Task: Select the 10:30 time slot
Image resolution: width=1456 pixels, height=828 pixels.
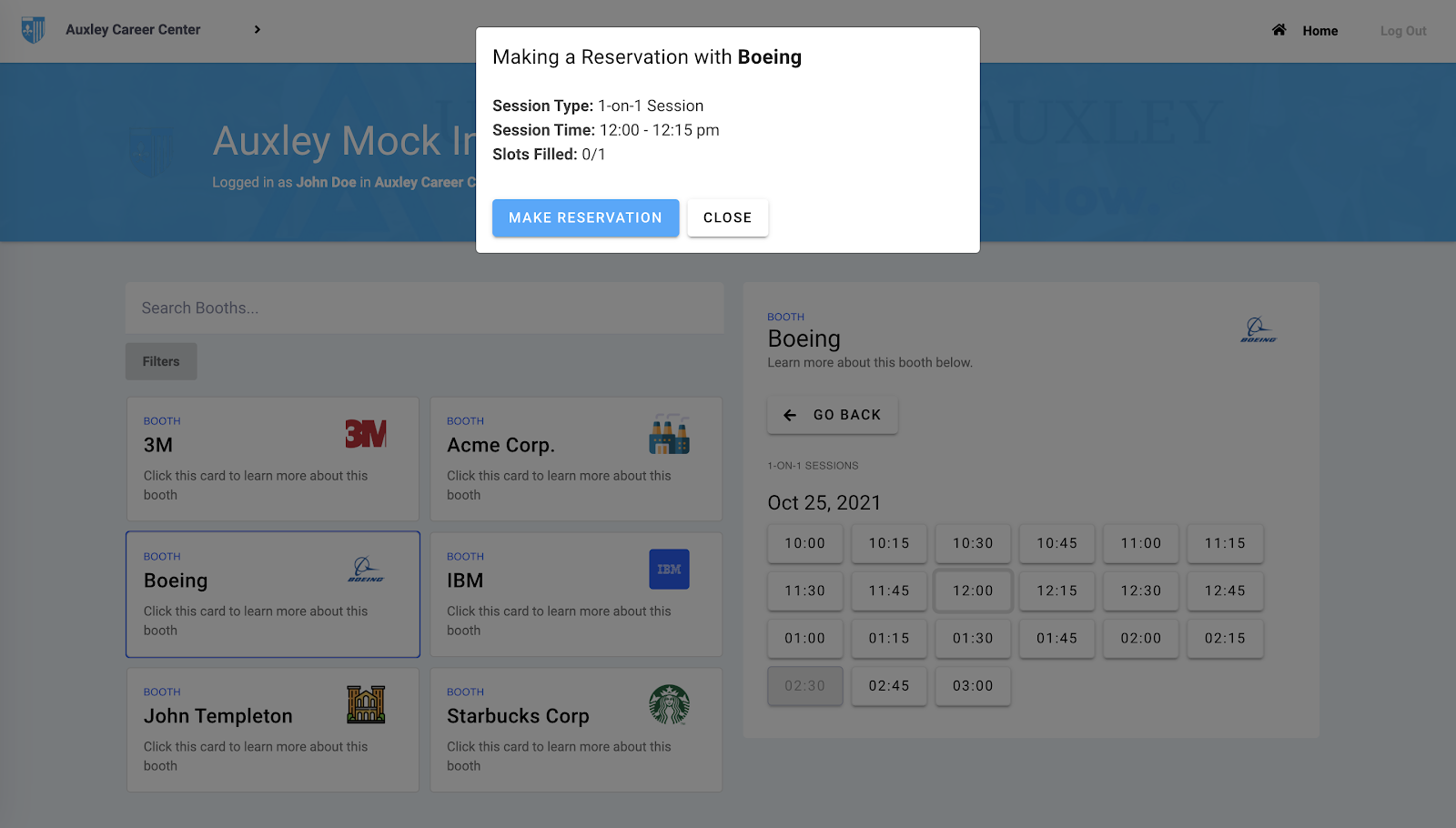Action: (973, 543)
